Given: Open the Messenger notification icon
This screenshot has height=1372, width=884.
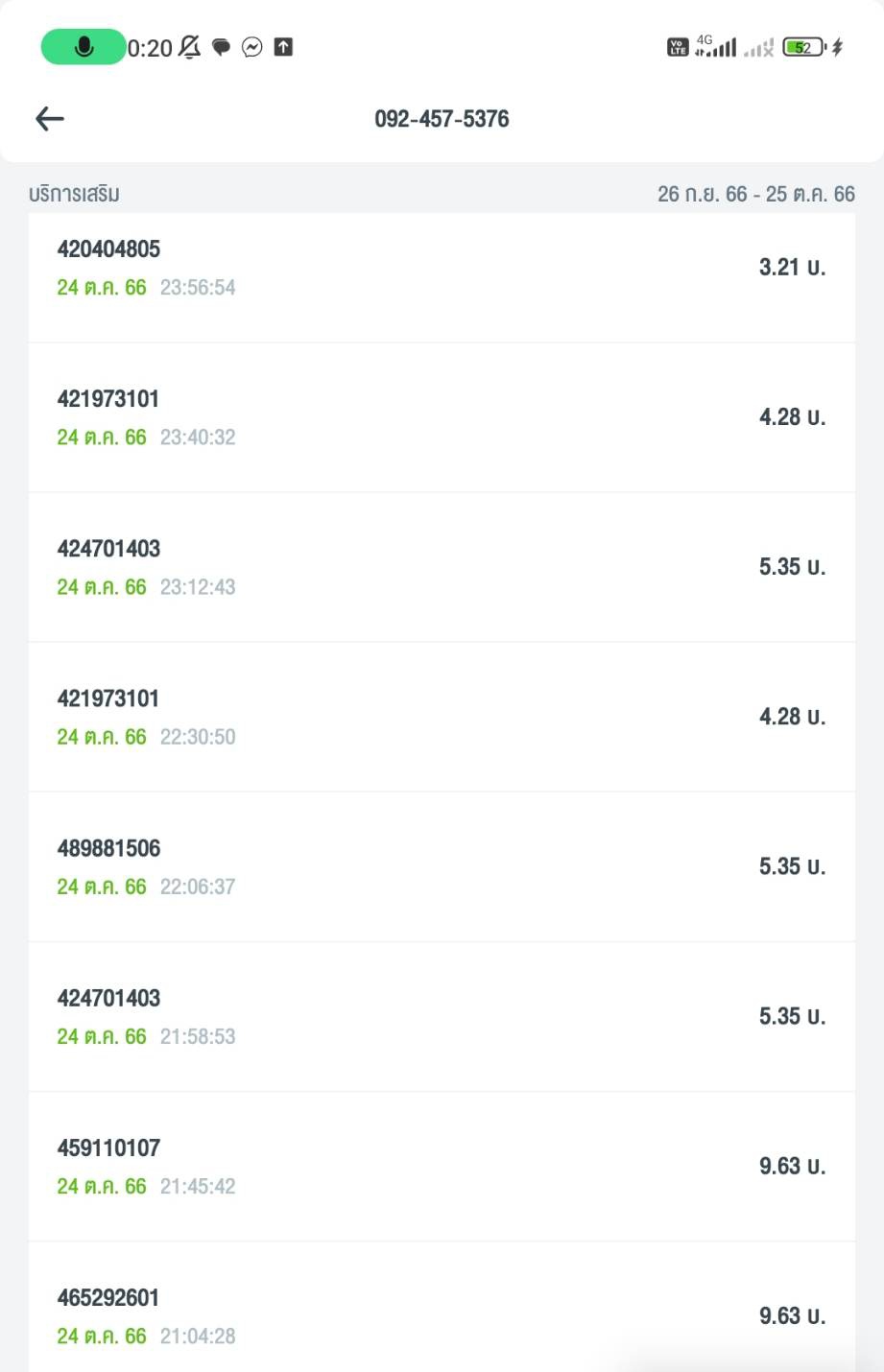Looking at the screenshot, I should click(252, 47).
